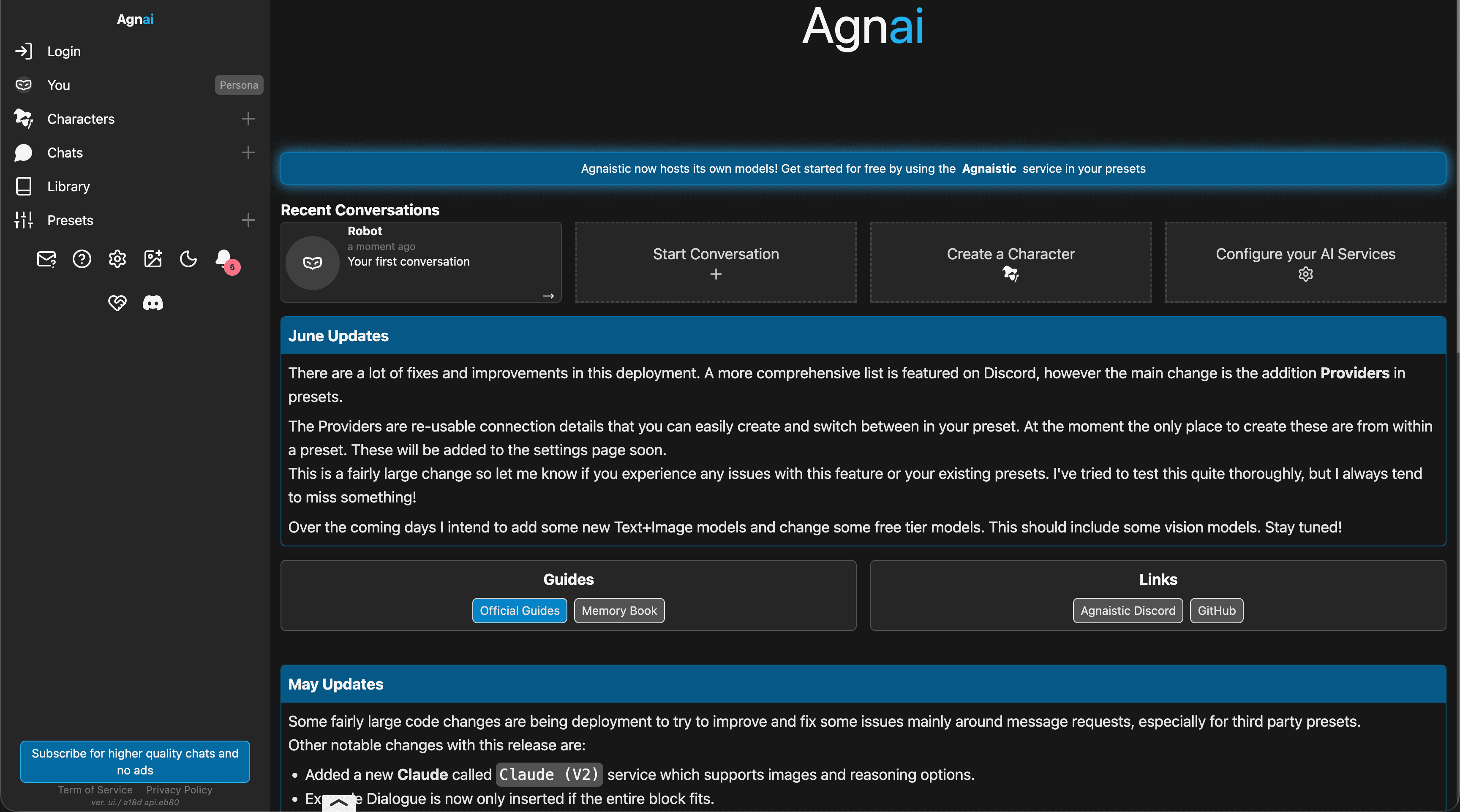This screenshot has height=812, width=1460.
Task: Click the Recent Conversations heading
Action: point(360,210)
